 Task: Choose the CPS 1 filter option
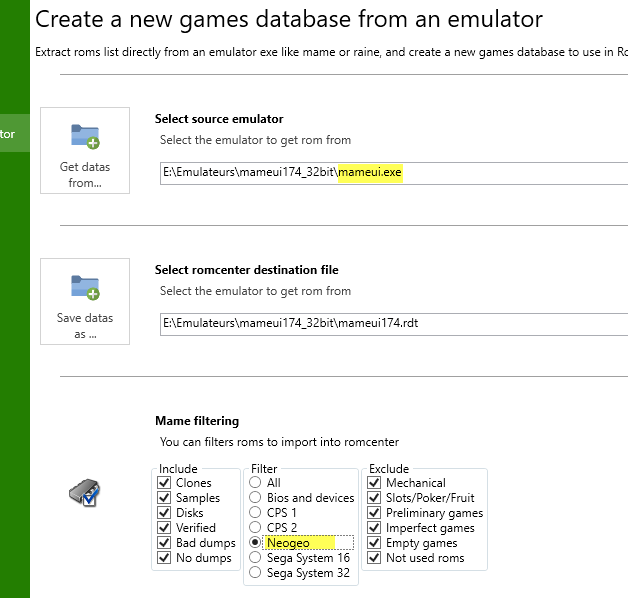click(255, 512)
